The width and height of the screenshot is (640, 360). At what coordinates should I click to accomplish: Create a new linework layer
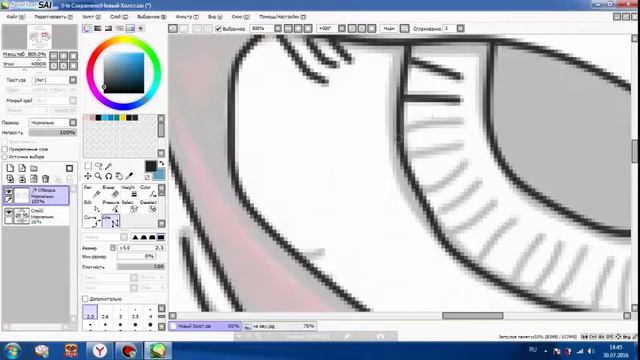22,168
